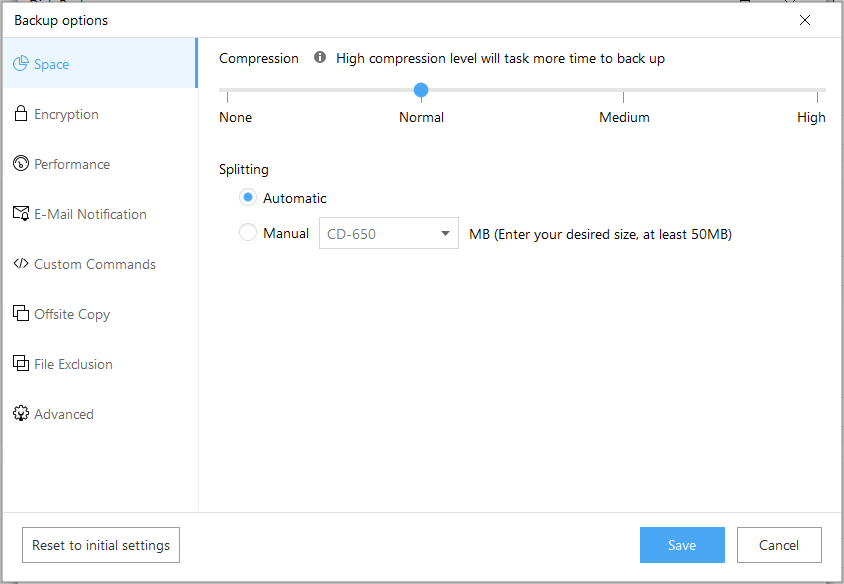Click the Advanced gear icon

pyautogui.click(x=20, y=413)
